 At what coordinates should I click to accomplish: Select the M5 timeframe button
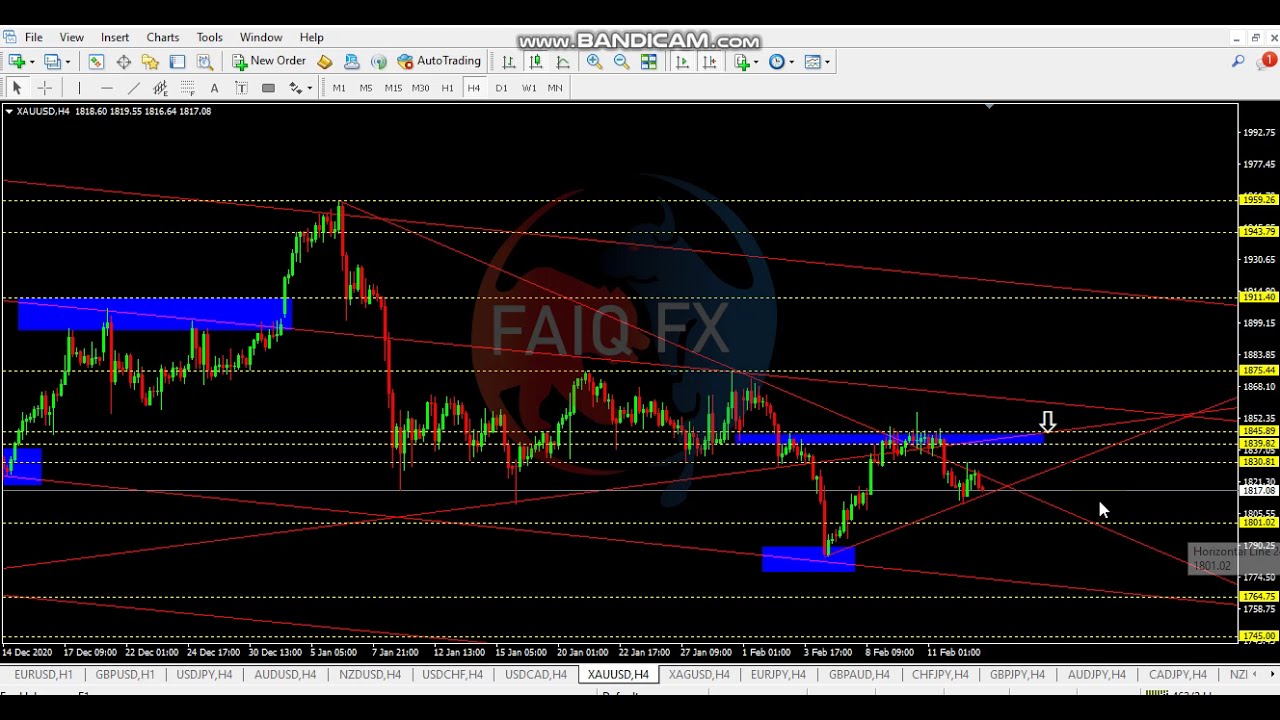tap(366, 88)
